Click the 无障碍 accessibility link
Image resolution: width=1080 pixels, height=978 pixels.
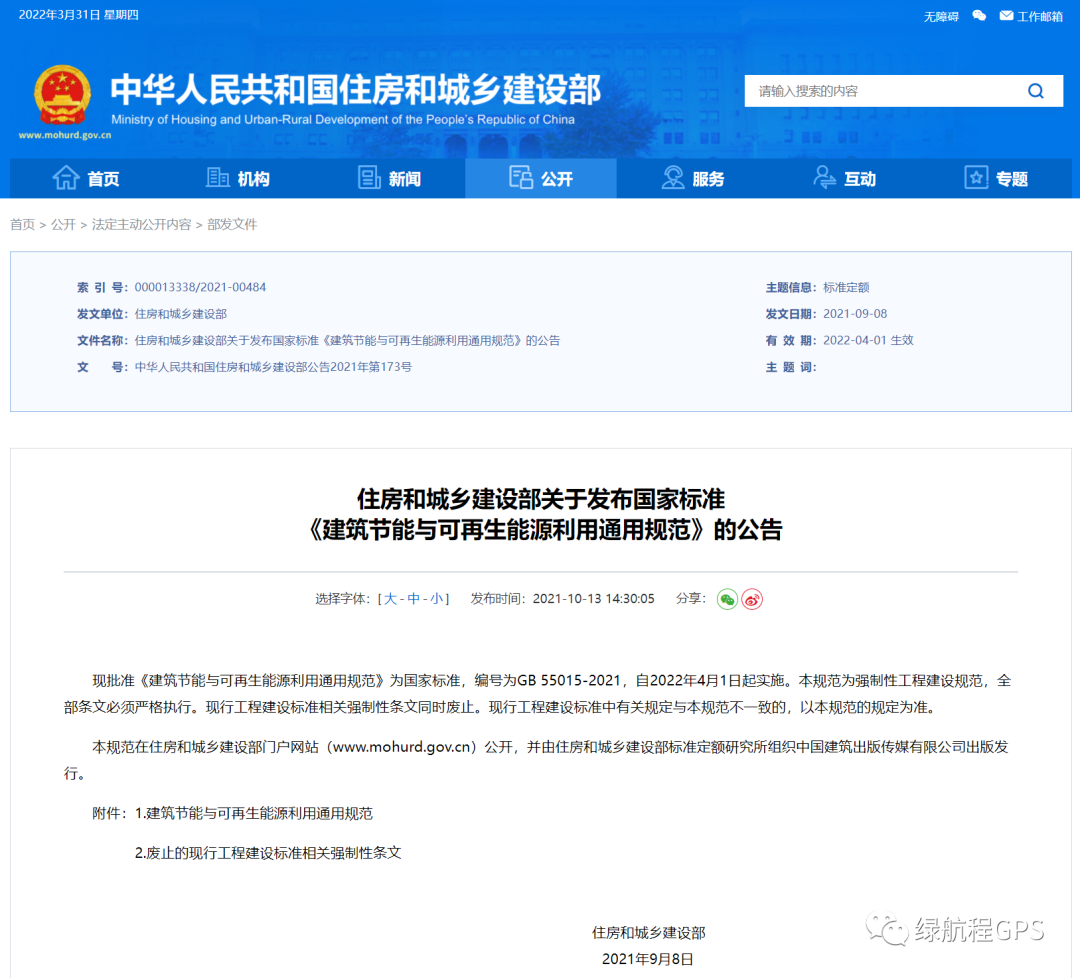(940, 16)
